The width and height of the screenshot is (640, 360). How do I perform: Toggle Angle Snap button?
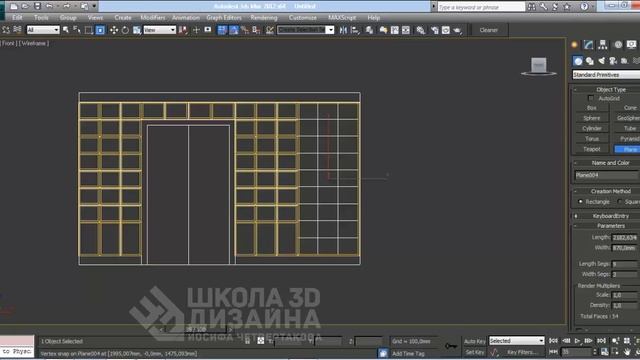pyautogui.click(x=233, y=30)
